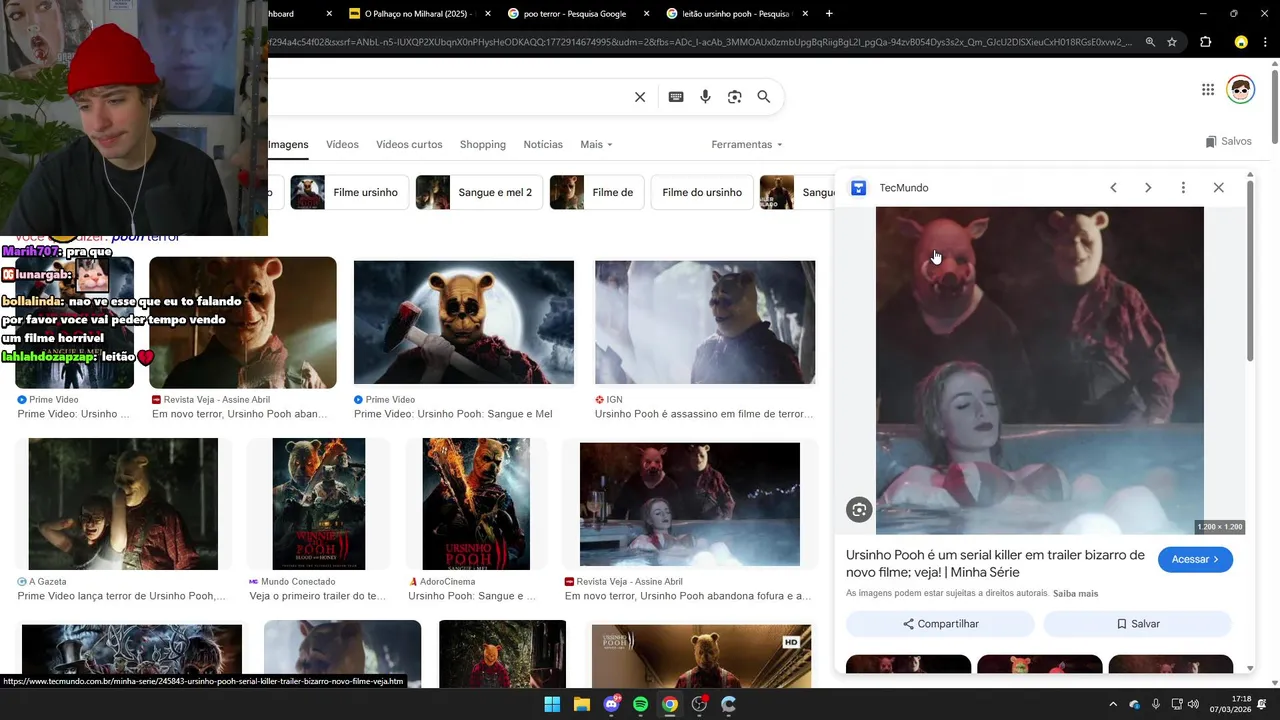Select the Notícias search tab

pos(543,145)
